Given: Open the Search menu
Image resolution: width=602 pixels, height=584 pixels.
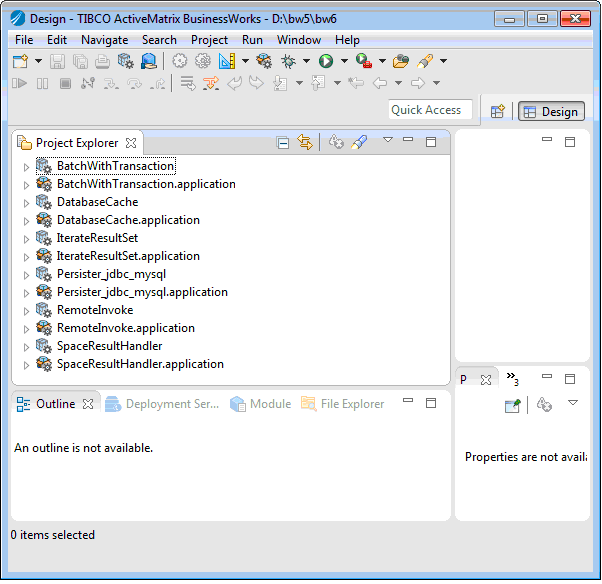Looking at the screenshot, I should 159,40.
